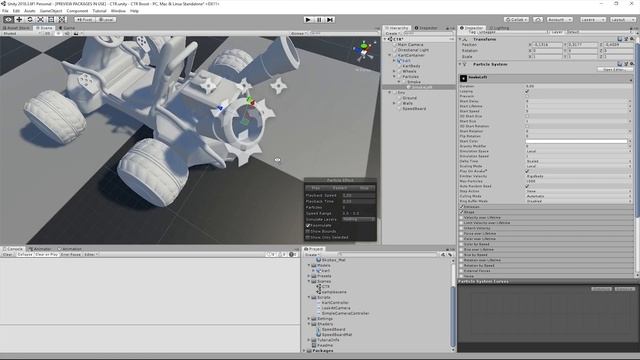
Task: Open the Assets menu
Action: click(x=29, y=11)
